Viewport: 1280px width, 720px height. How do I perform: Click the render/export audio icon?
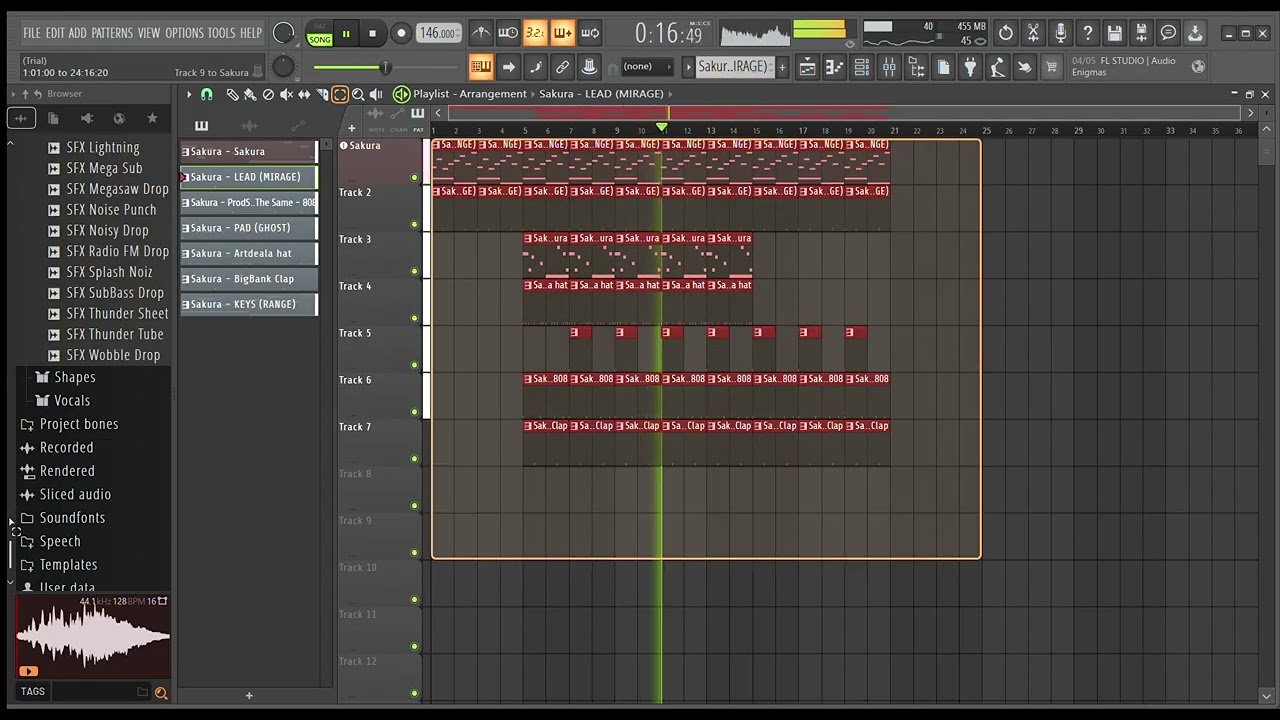(x=1141, y=33)
